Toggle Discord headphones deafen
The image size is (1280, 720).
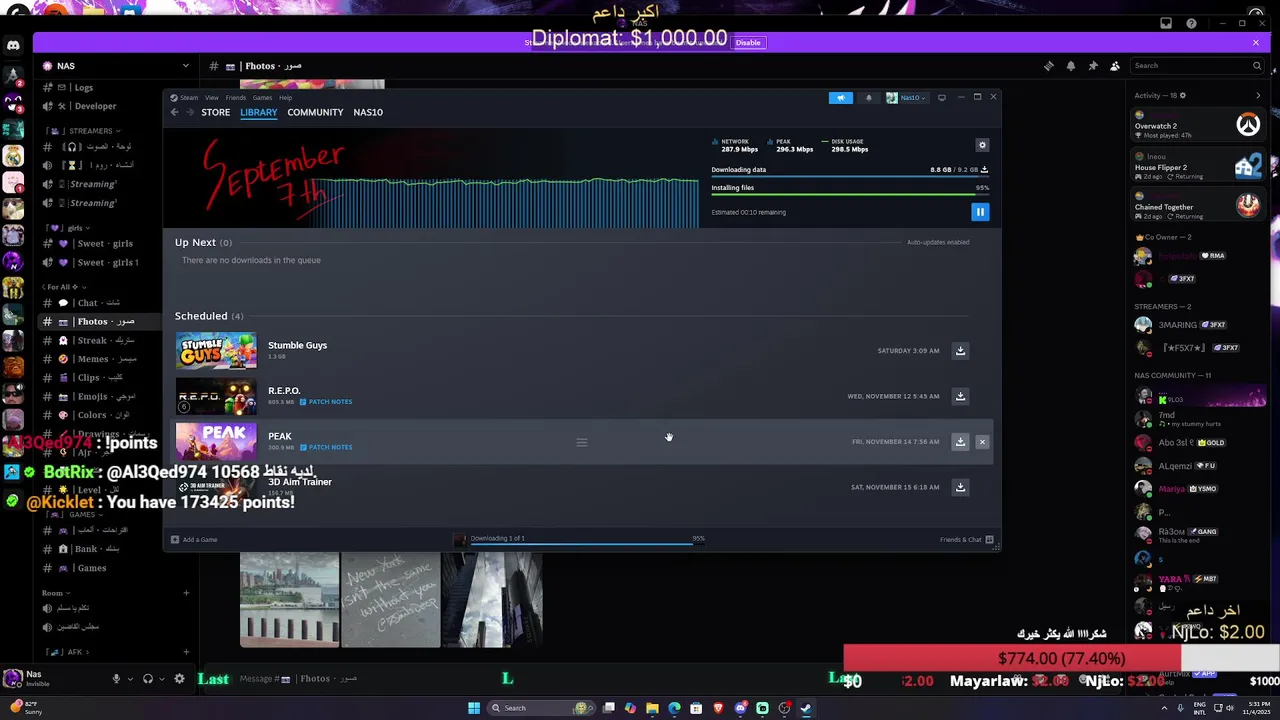[148, 679]
